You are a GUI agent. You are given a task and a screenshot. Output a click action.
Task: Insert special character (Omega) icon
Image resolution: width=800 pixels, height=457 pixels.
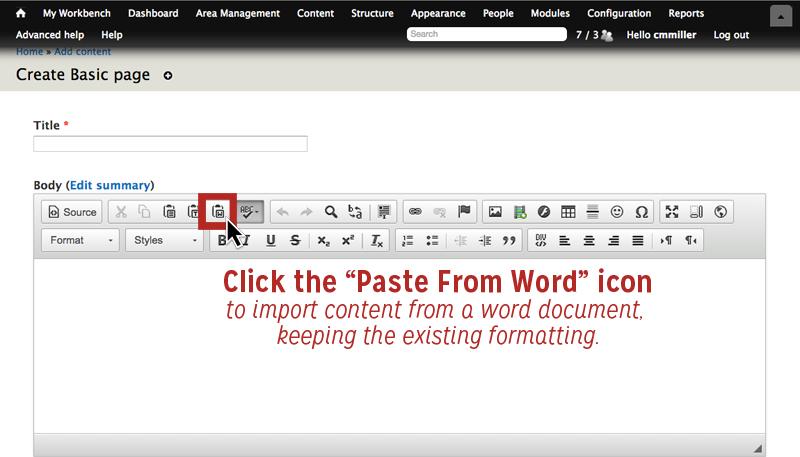click(642, 212)
